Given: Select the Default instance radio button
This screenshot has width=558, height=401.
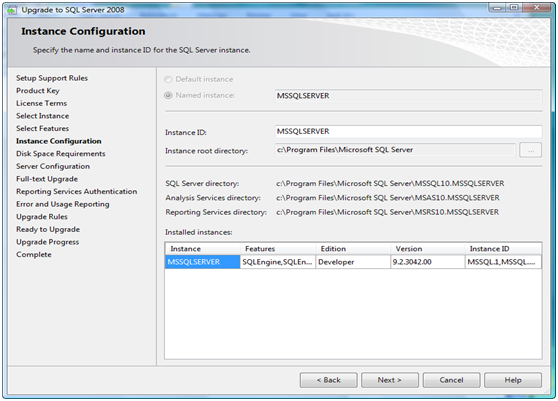Looking at the screenshot, I should [168, 79].
